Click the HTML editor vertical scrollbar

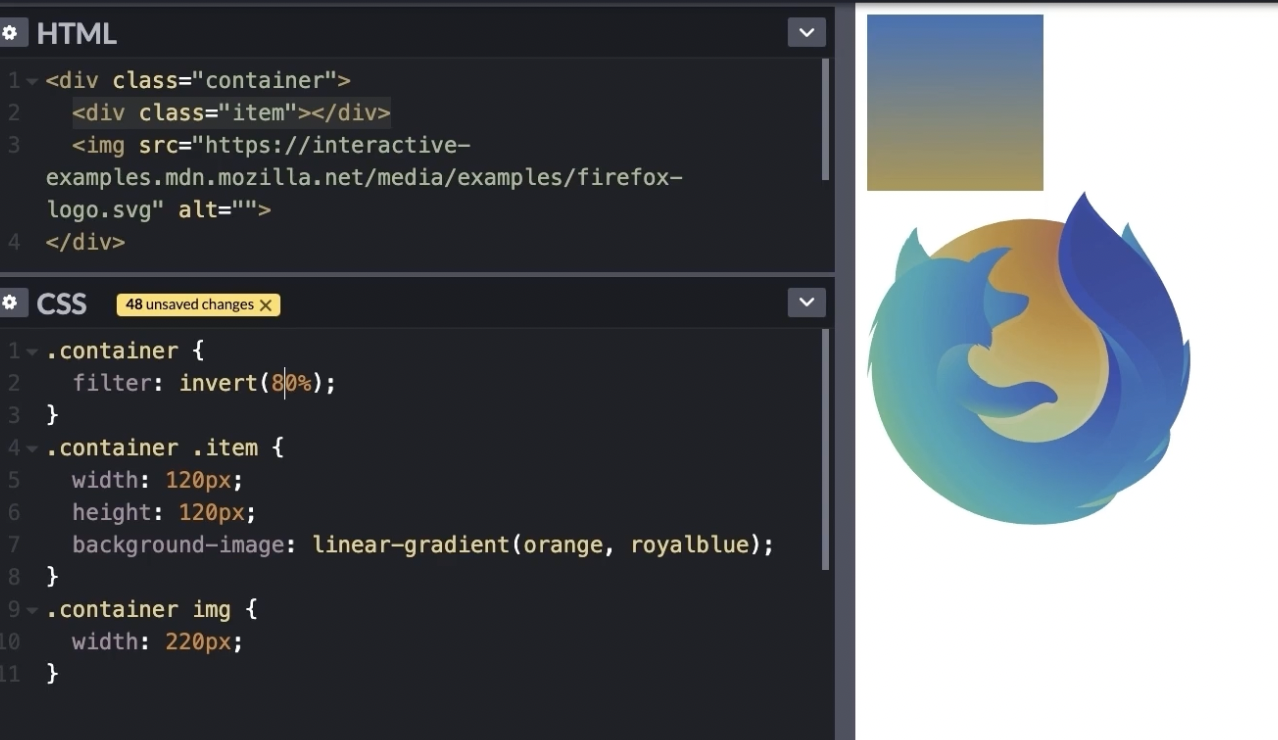825,119
